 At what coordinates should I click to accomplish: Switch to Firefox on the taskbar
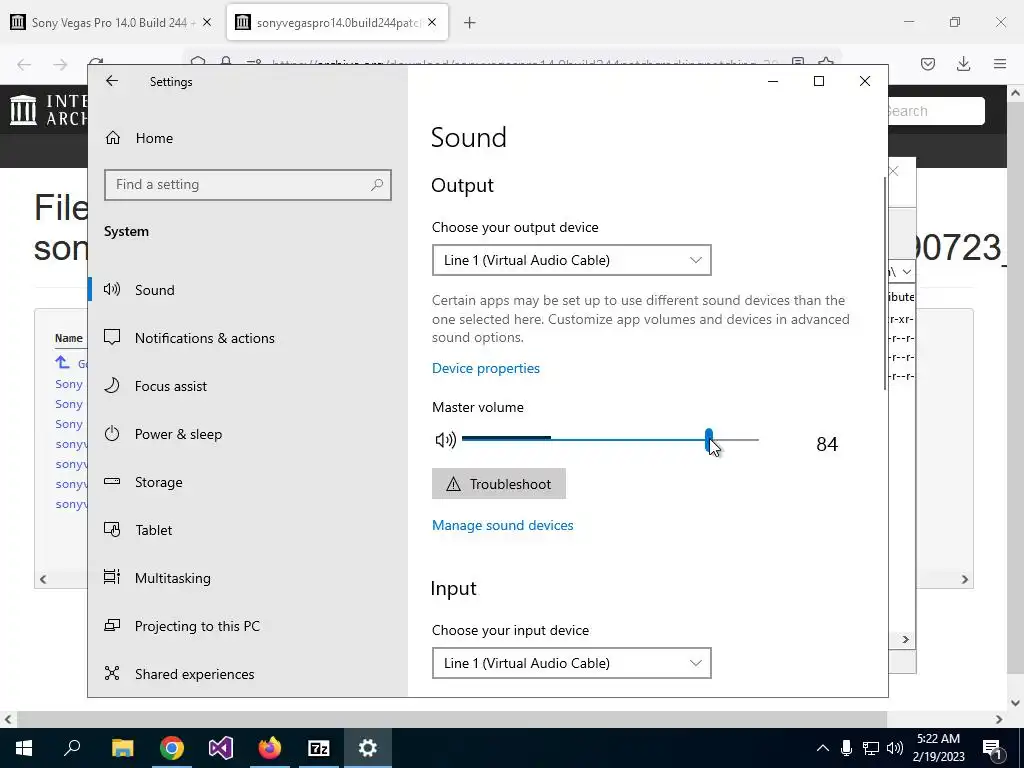click(270, 748)
